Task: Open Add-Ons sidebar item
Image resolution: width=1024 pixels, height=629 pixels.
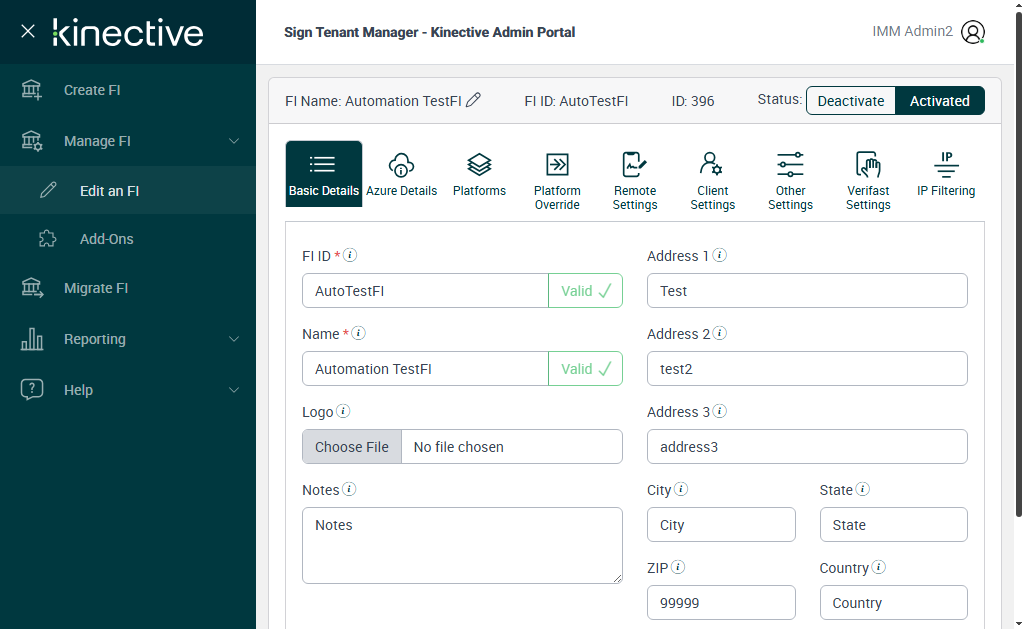Action: (x=106, y=239)
